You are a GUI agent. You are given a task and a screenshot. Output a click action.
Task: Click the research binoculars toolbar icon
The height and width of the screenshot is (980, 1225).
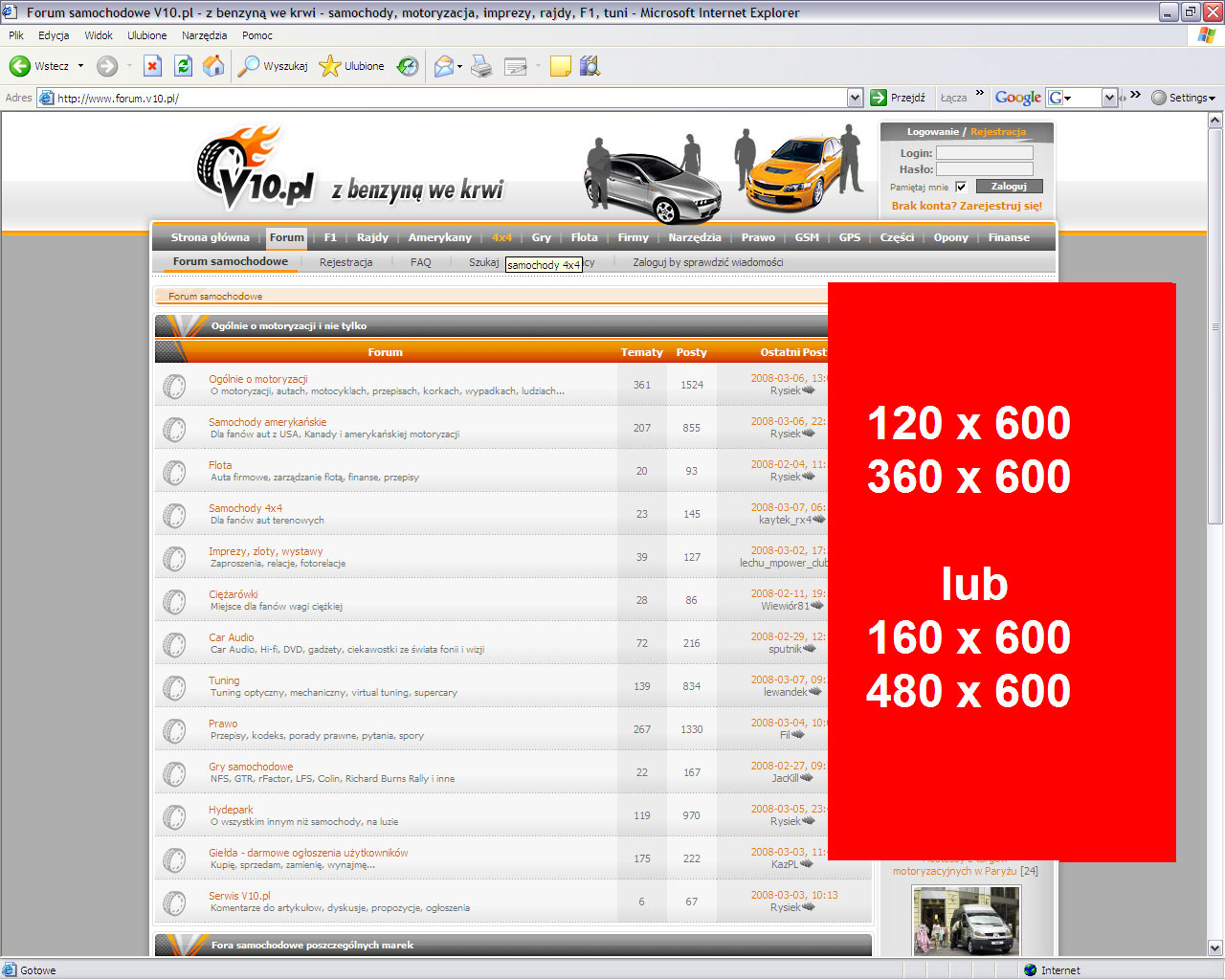pyautogui.click(x=590, y=66)
